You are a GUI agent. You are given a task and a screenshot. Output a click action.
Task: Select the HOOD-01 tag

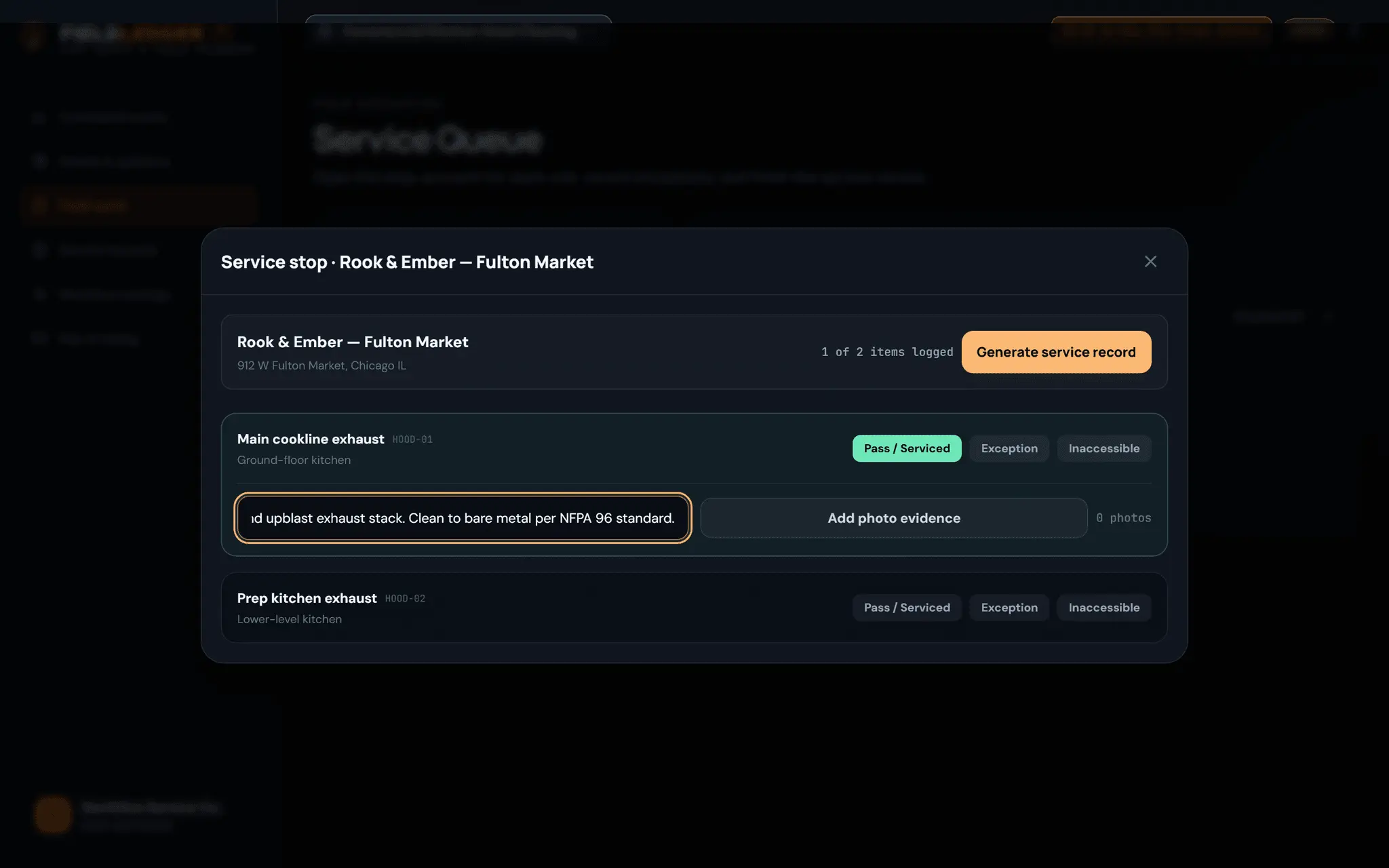[x=412, y=439]
